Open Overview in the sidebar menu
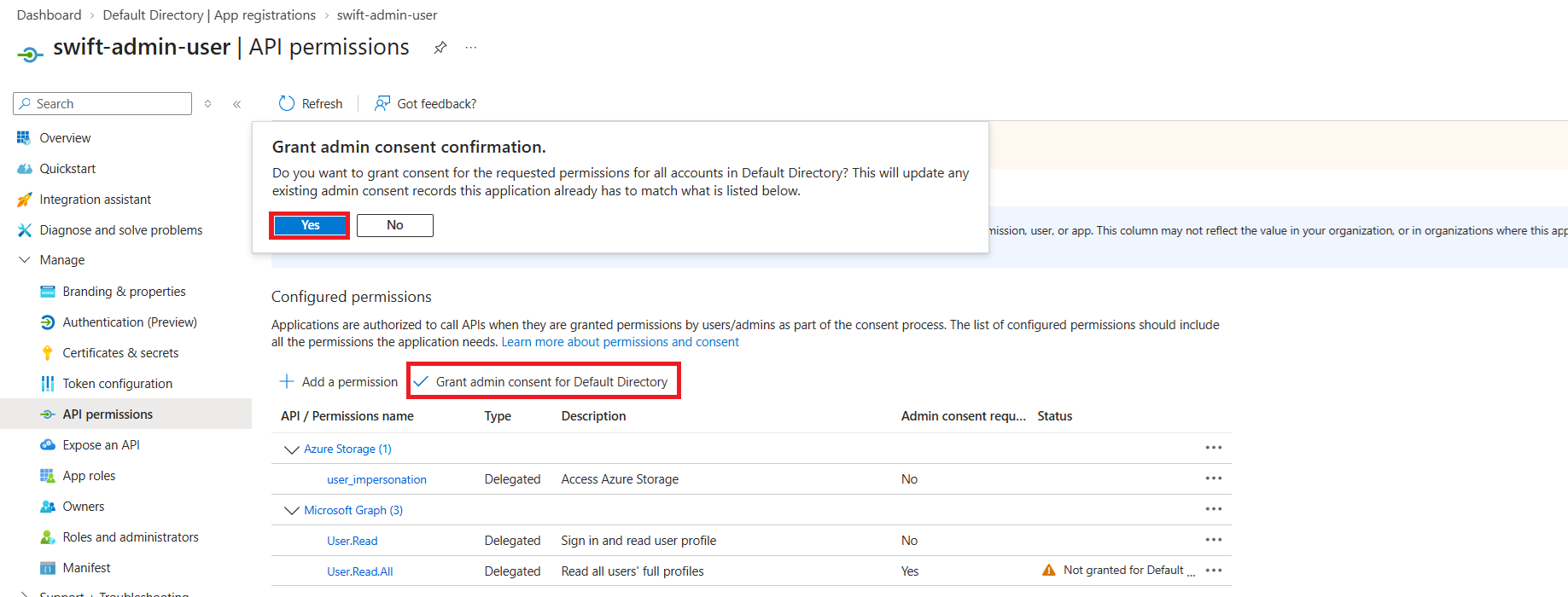This screenshot has height=597, width=1568. [x=65, y=137]
